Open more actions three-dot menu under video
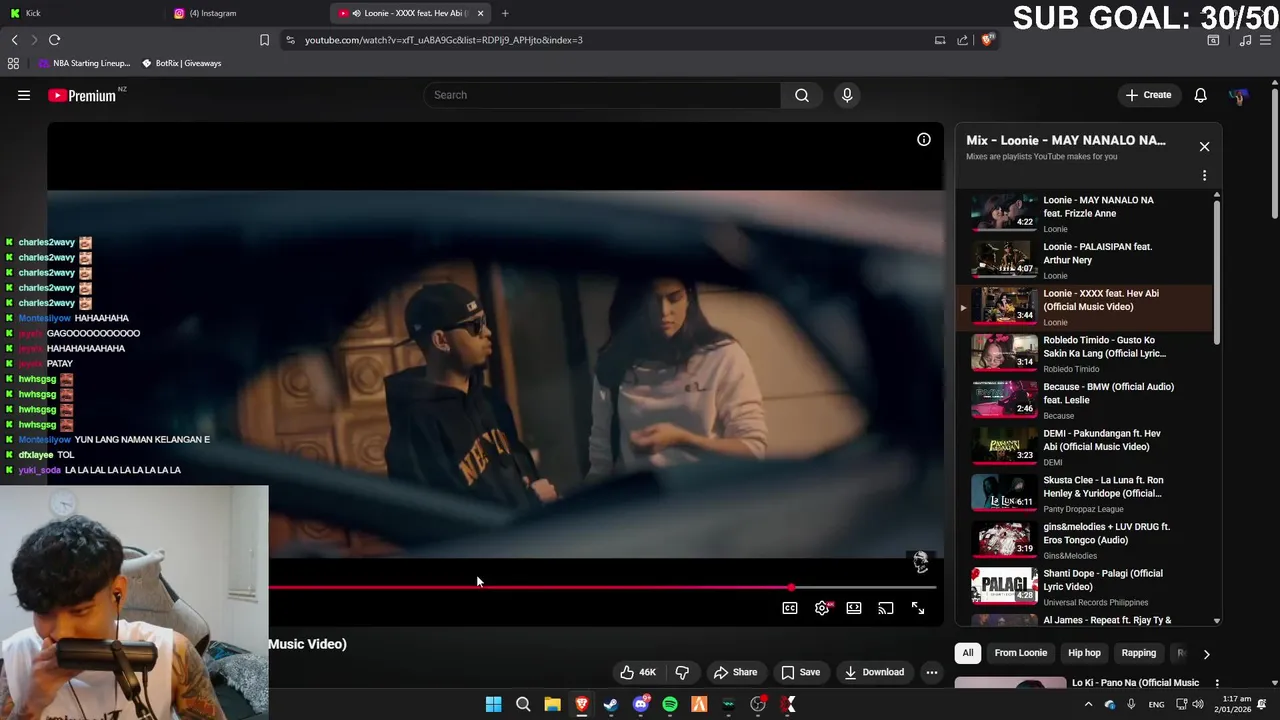 tap(932, 672)
